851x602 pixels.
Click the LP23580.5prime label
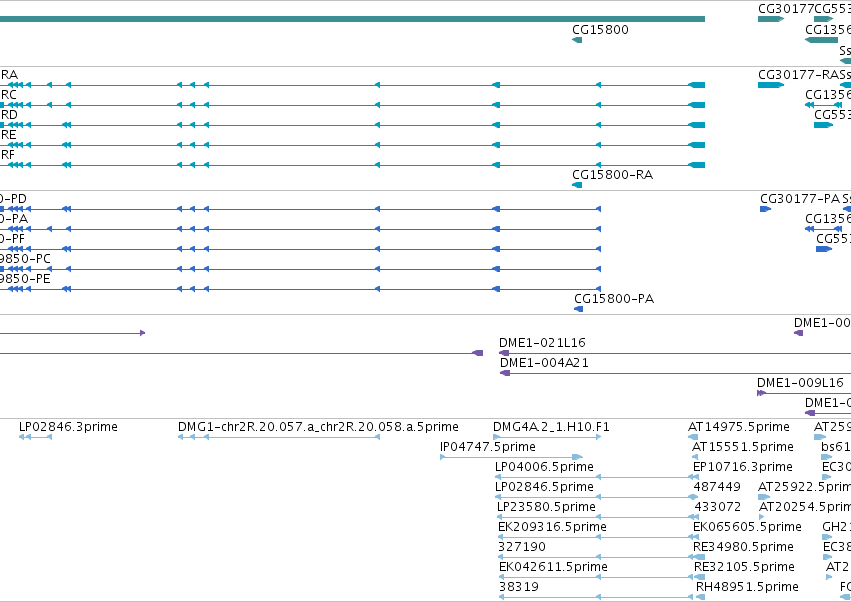click(547, 507)
